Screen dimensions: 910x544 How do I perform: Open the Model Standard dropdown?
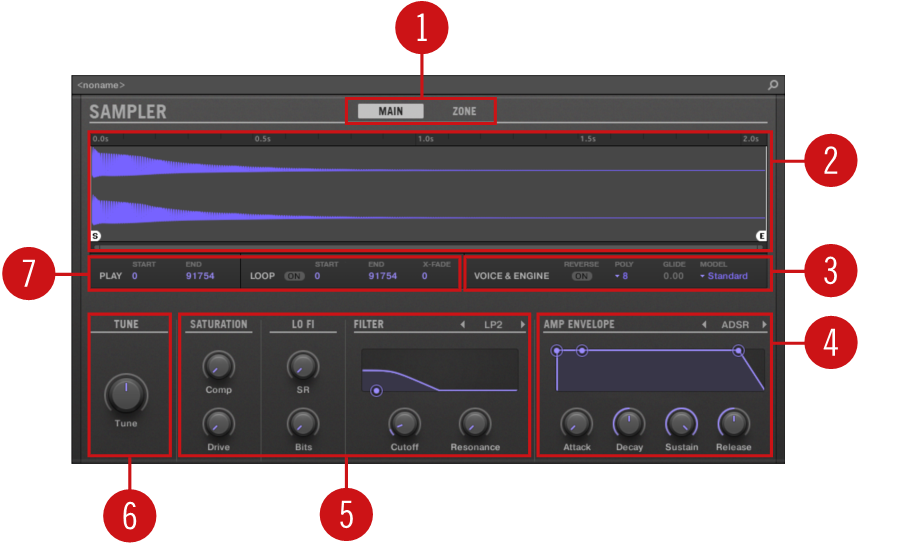click(723, 276)
